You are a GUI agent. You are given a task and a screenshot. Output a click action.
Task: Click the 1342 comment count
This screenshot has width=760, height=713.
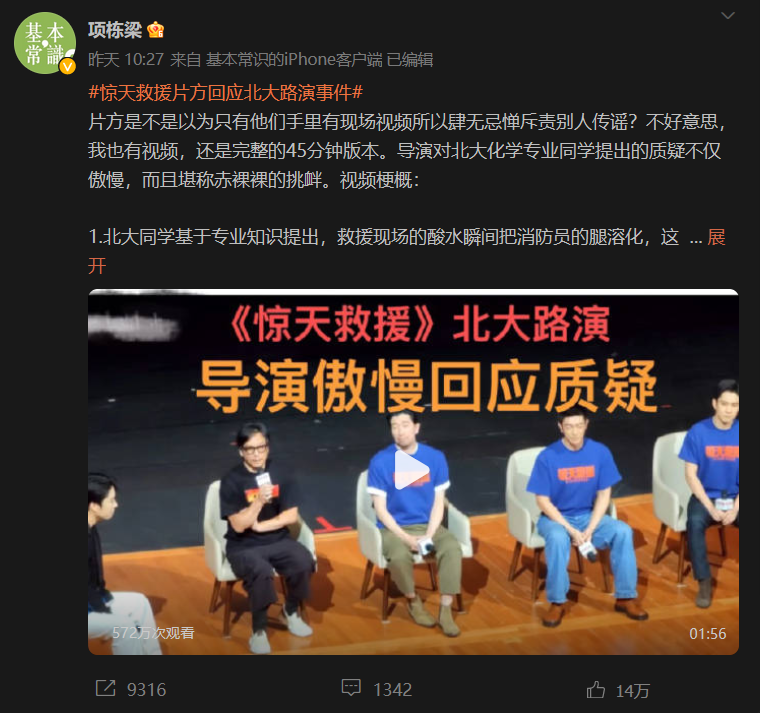[x=393, y=690]
